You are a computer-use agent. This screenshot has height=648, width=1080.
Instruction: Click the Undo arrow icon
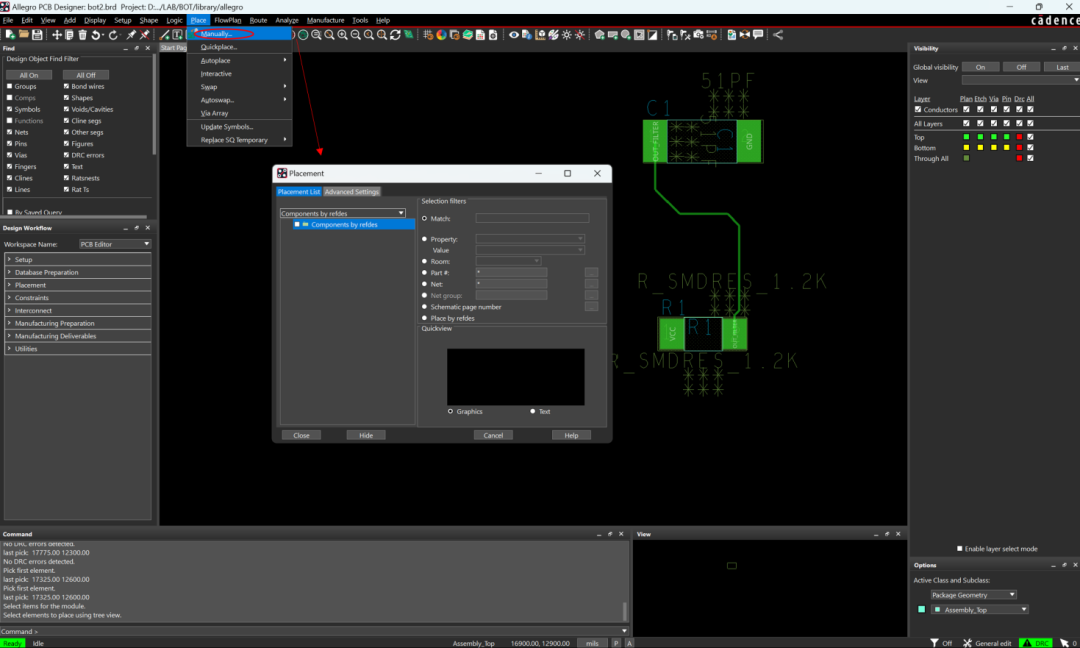pyautogui.click(x=96, y=35)
